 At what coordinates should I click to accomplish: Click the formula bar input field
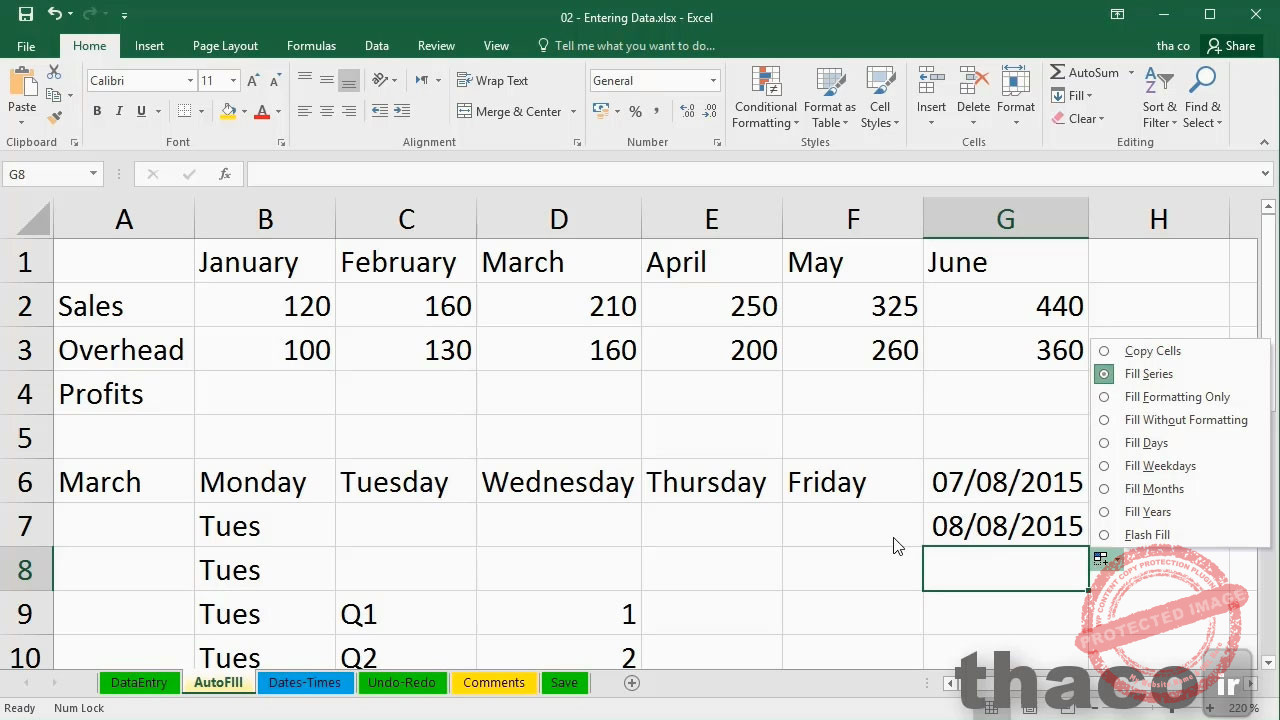750,174
